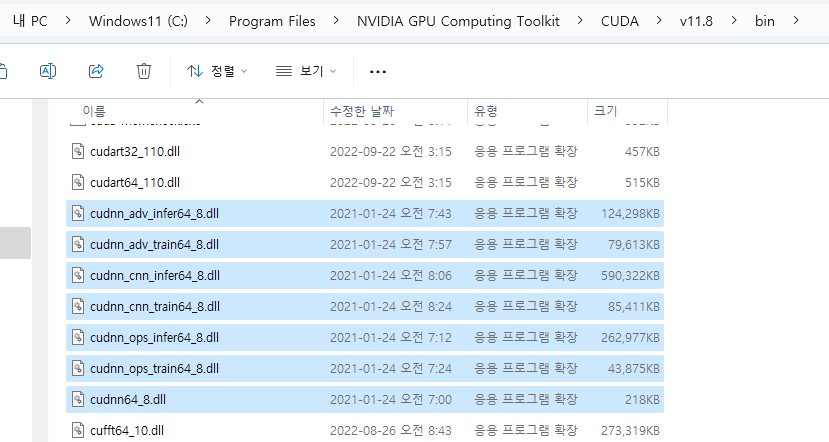Select the file cudnn_cnn_train64_8.dll
The width and height of the screenshot is (829, 442).
click(365, 307)
